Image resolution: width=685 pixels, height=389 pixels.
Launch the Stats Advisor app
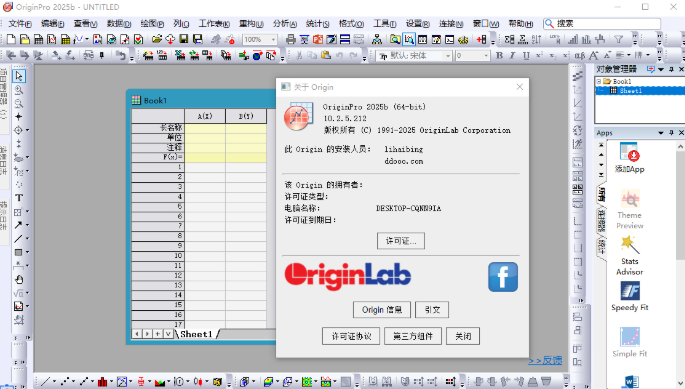630,256
